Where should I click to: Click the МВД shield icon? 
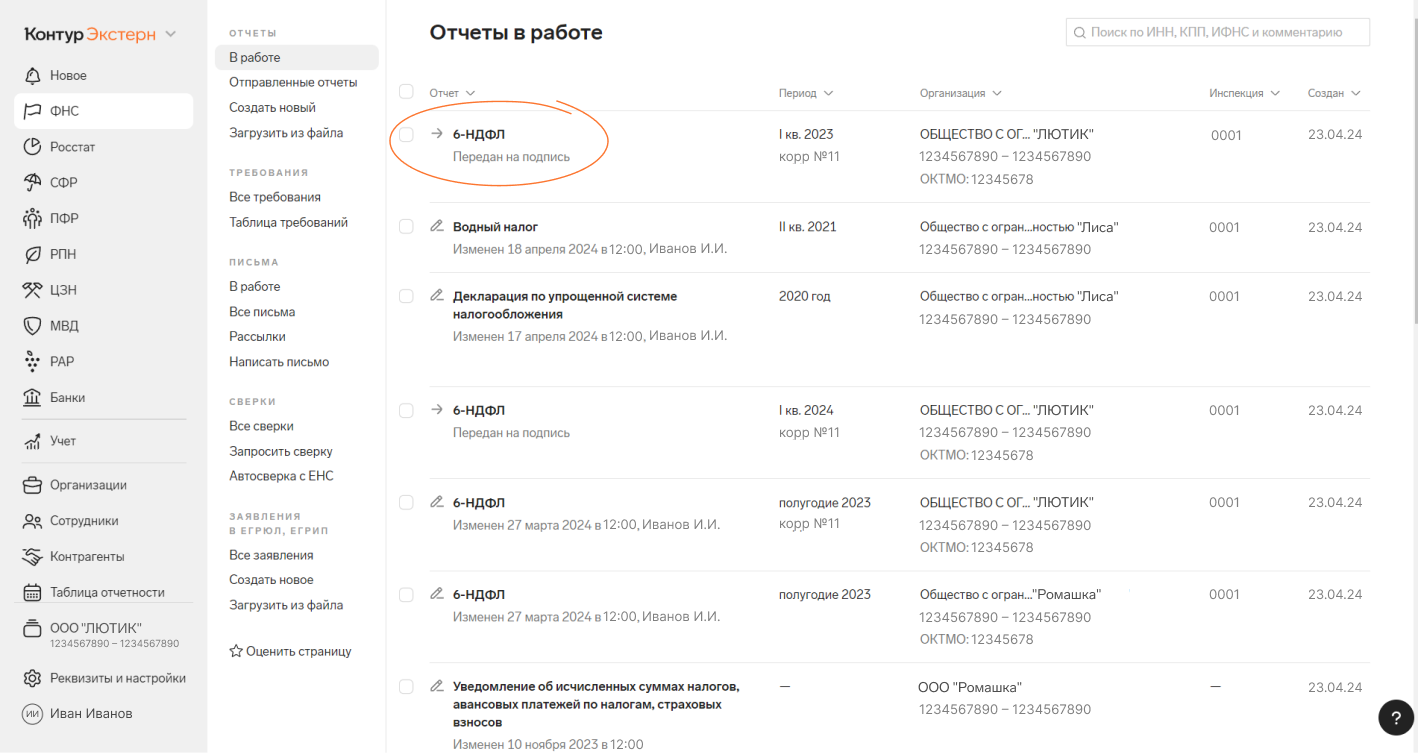pos(32,326)
